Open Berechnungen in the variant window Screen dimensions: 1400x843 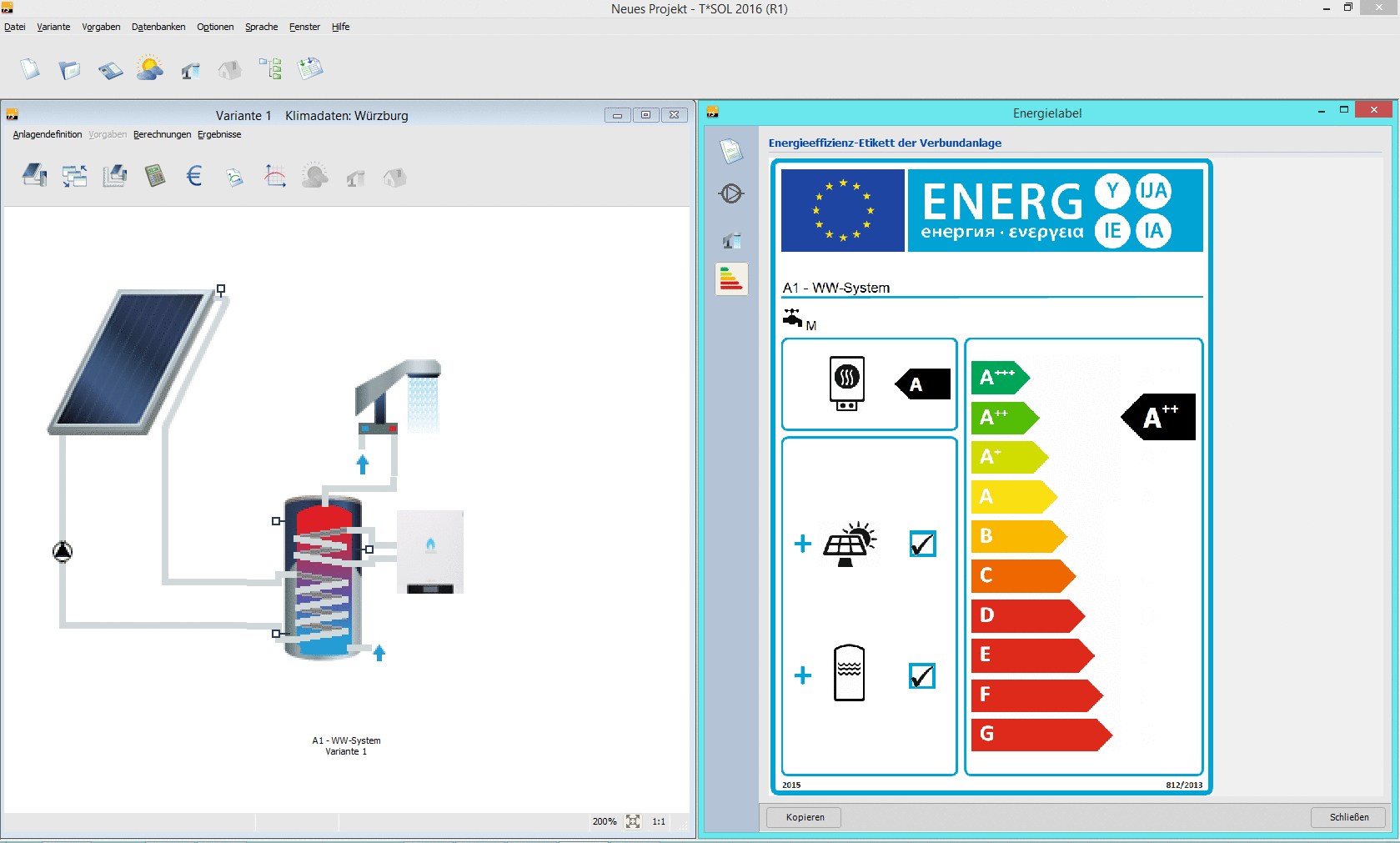click(162, 134)
